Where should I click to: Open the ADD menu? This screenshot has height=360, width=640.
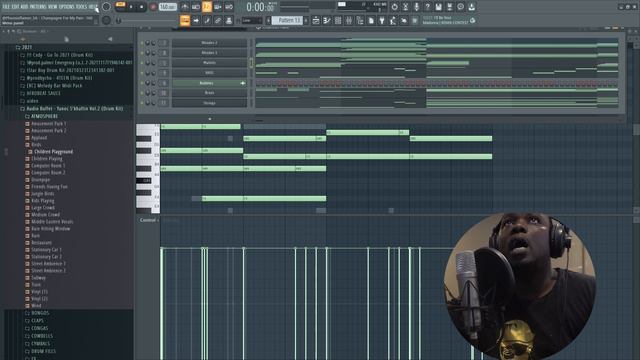pos(24,7)
